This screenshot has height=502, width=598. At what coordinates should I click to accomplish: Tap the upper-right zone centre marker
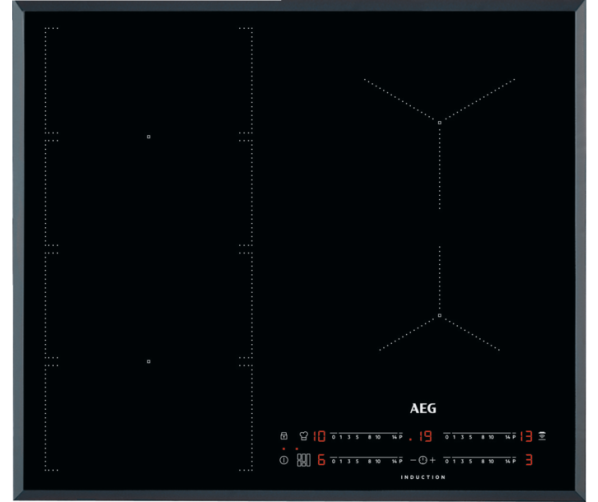click(x=440, y=123)
